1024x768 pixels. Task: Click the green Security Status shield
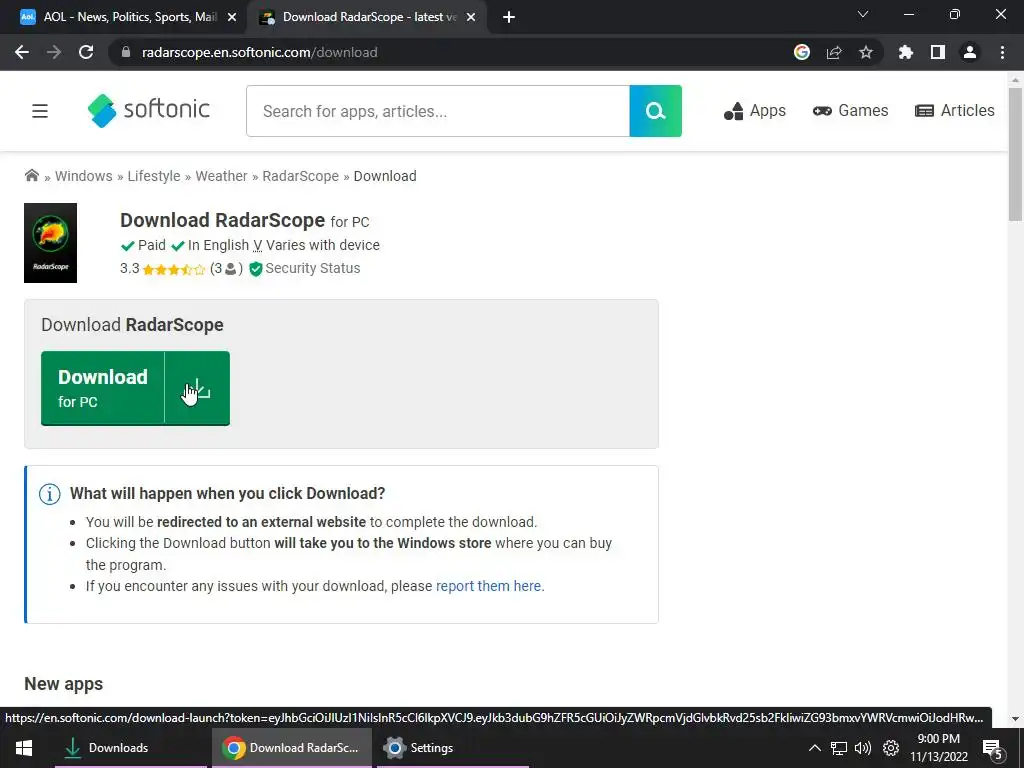pos(255,269)
